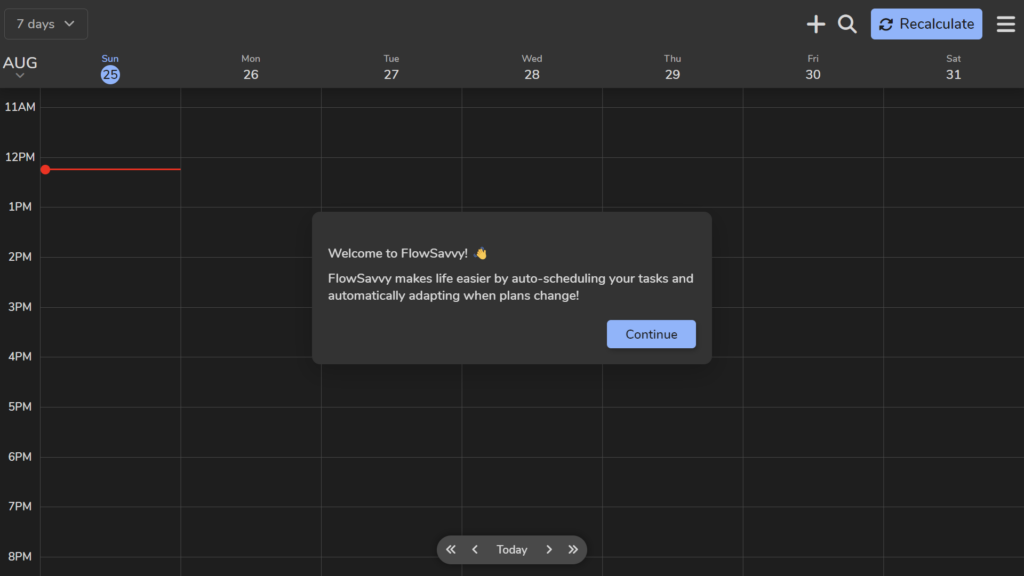
Task: Expand the AUG month picker
Action: [20, 67]
